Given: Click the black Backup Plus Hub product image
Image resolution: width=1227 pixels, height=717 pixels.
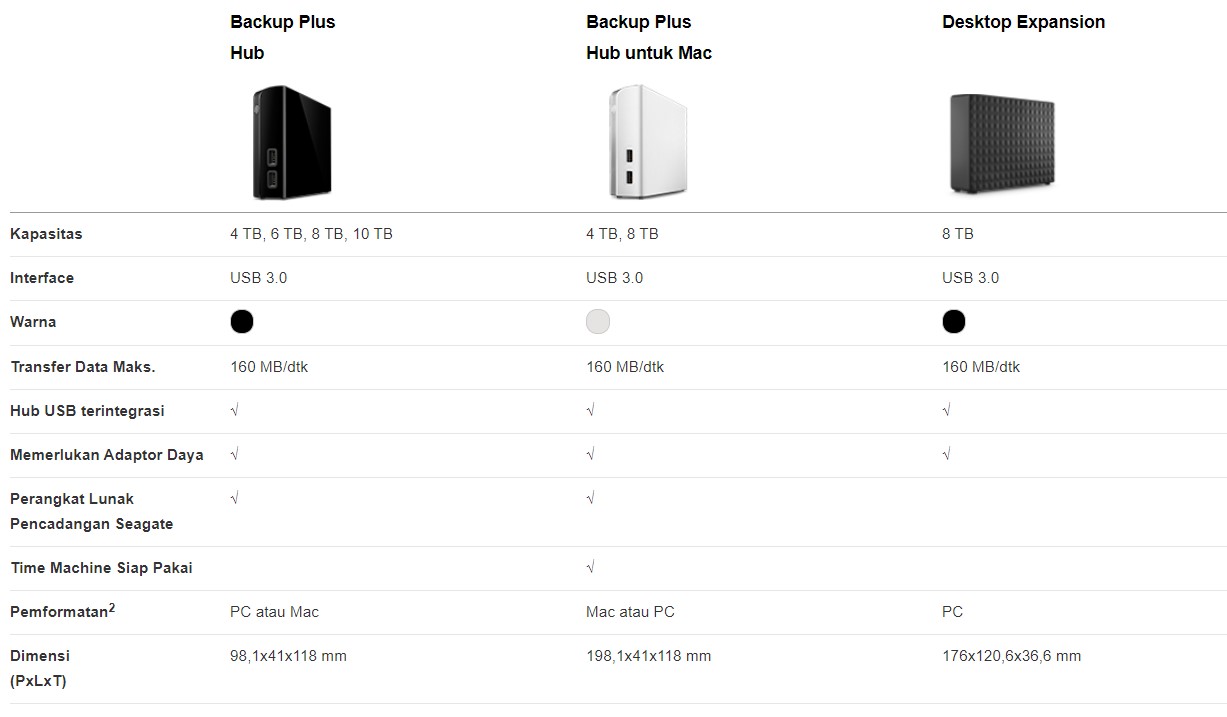Looking at the screenshot, I should point(291,141).
